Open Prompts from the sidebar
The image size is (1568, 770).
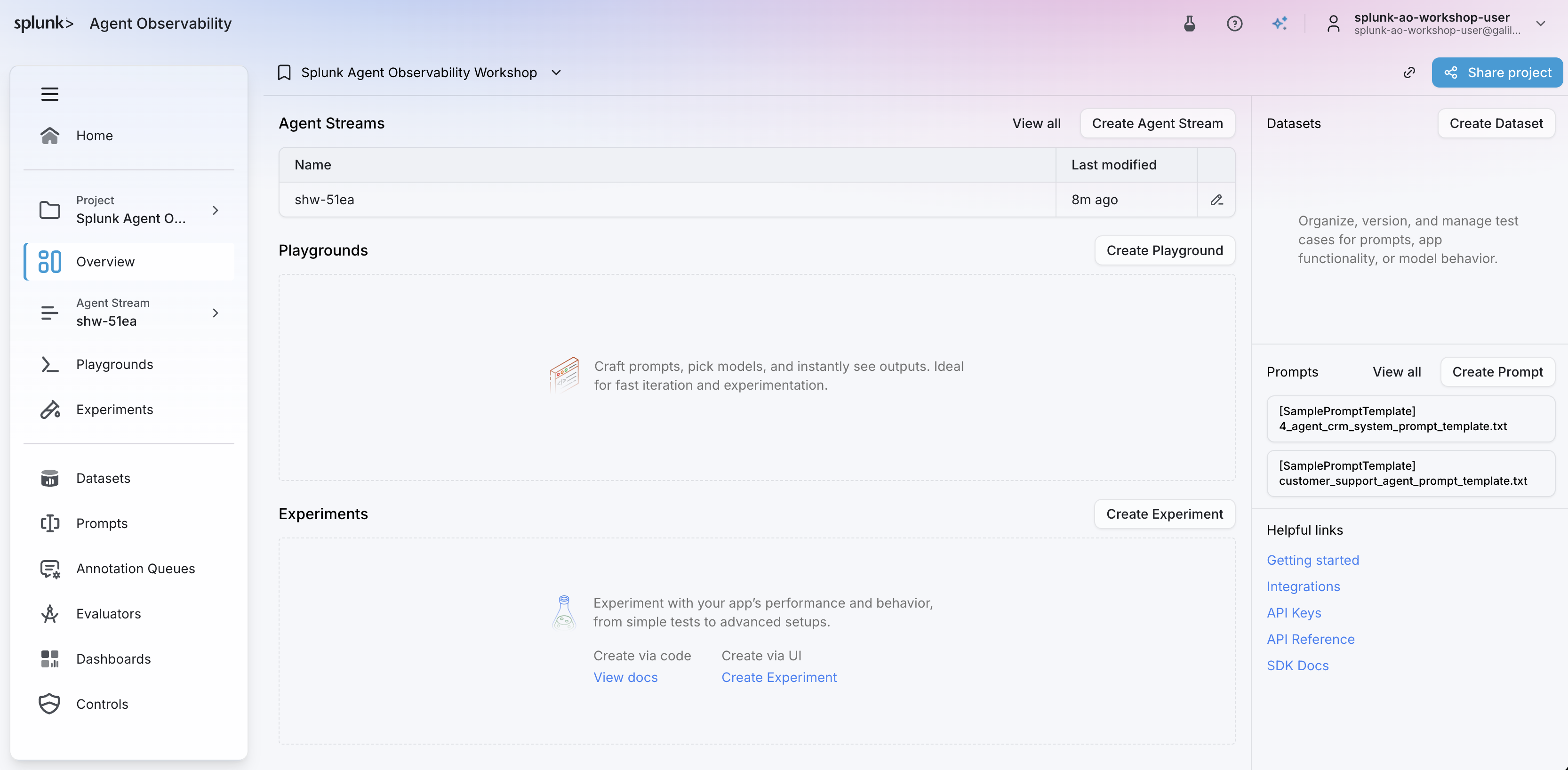tap(129, 523)
